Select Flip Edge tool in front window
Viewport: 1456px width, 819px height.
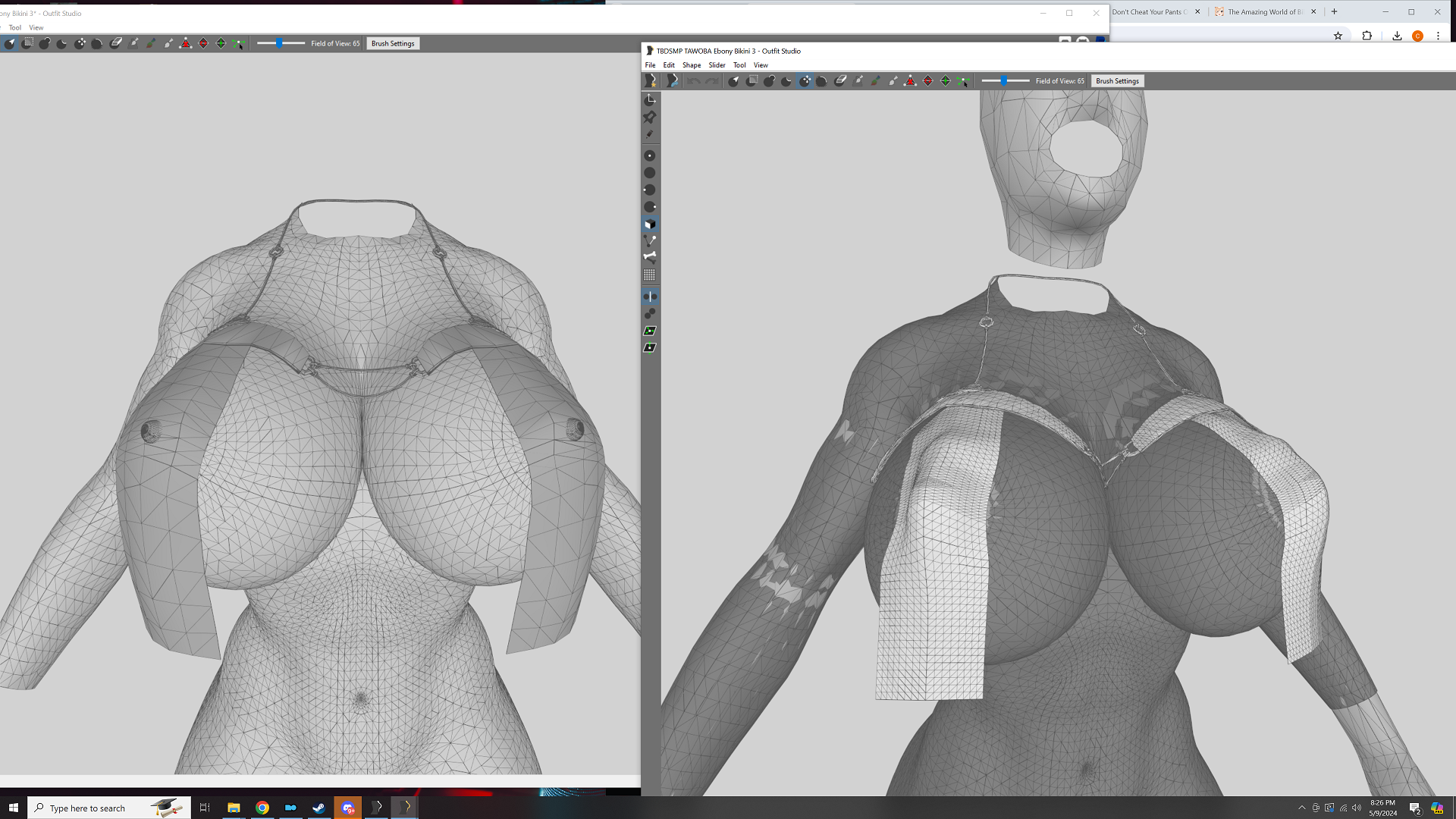[x=928, y=81]
